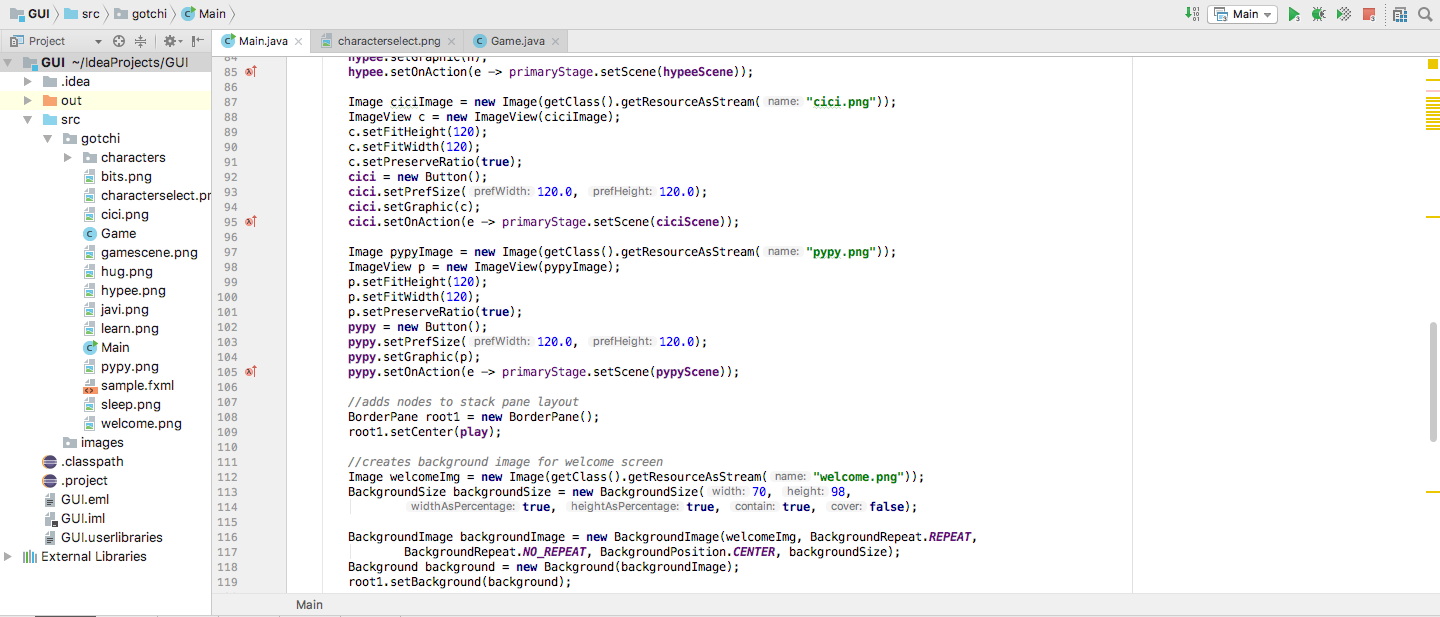
Task: Click the yellow inspection indicator atop scrollbar
Action: [1432, 65]
